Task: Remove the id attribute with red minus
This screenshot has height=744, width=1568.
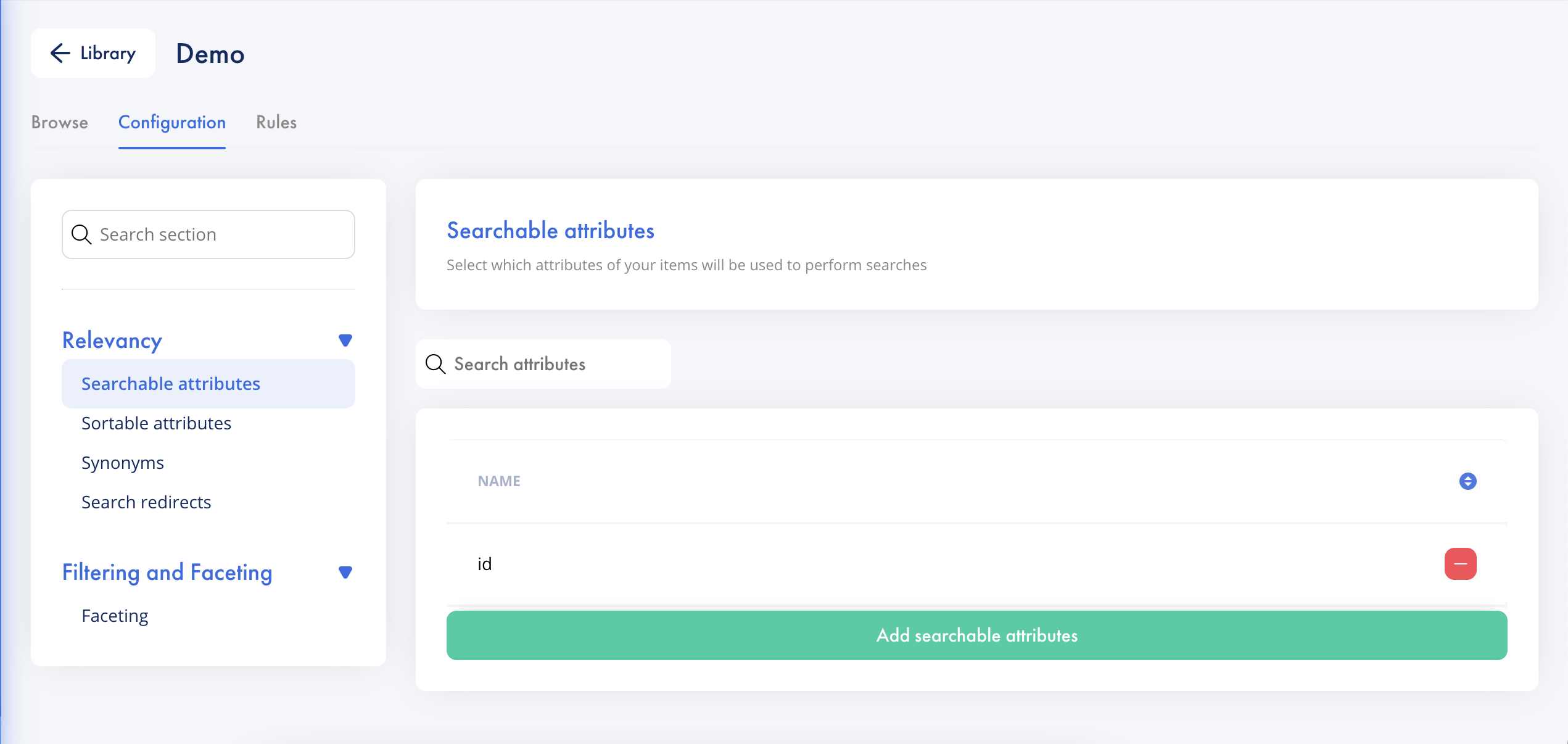Action: click(1460, 564)
